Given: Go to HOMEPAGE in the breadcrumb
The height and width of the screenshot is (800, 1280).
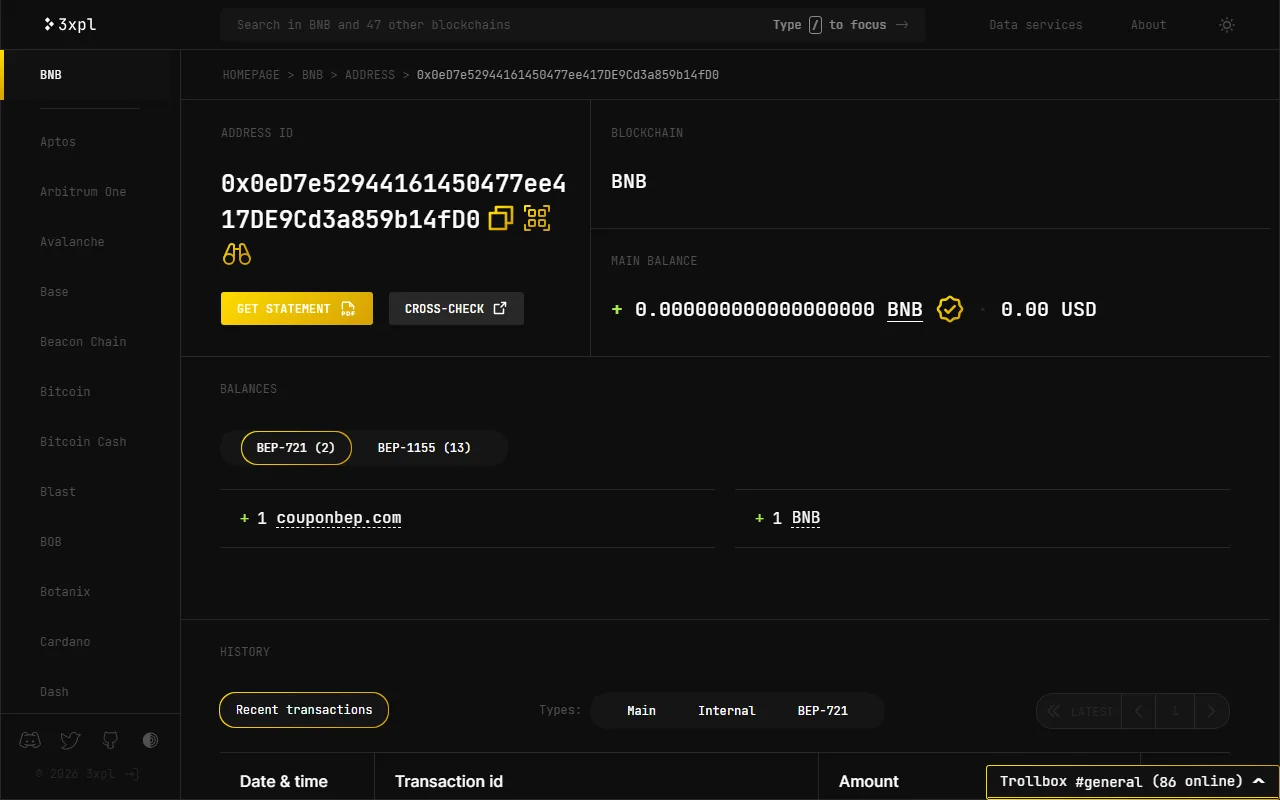Looking at the screenshot, I should point(251,75).
